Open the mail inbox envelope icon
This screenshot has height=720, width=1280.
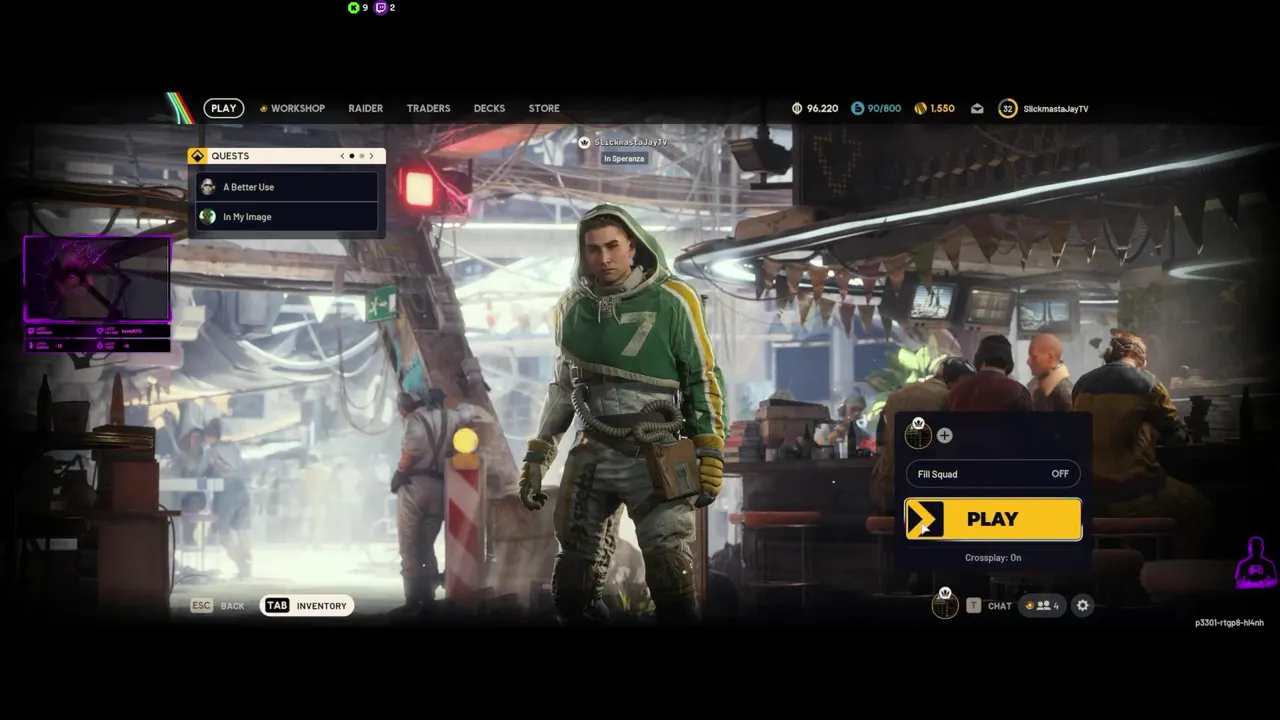(x=977, y=108)
